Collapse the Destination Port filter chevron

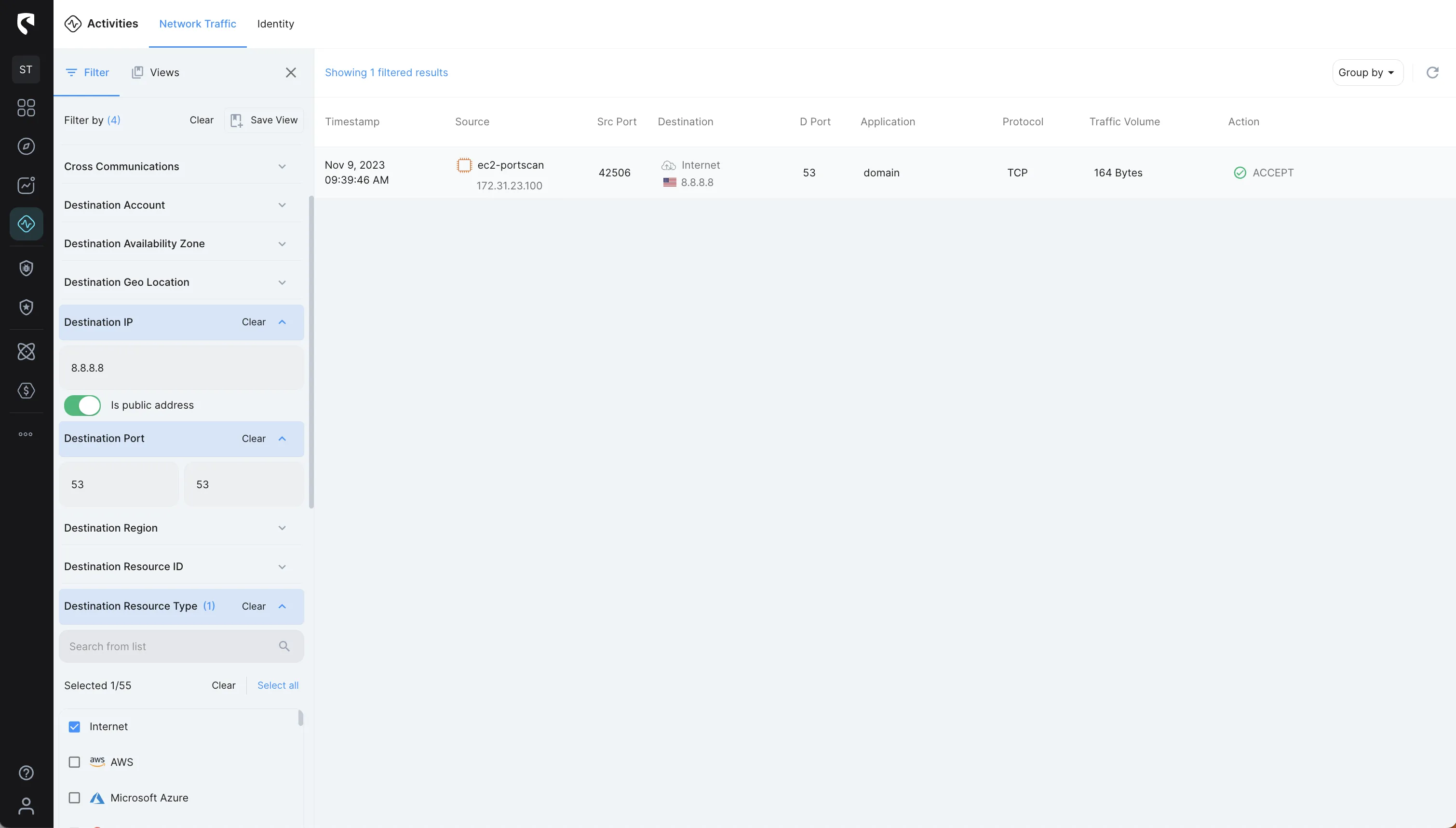(282, 439)
